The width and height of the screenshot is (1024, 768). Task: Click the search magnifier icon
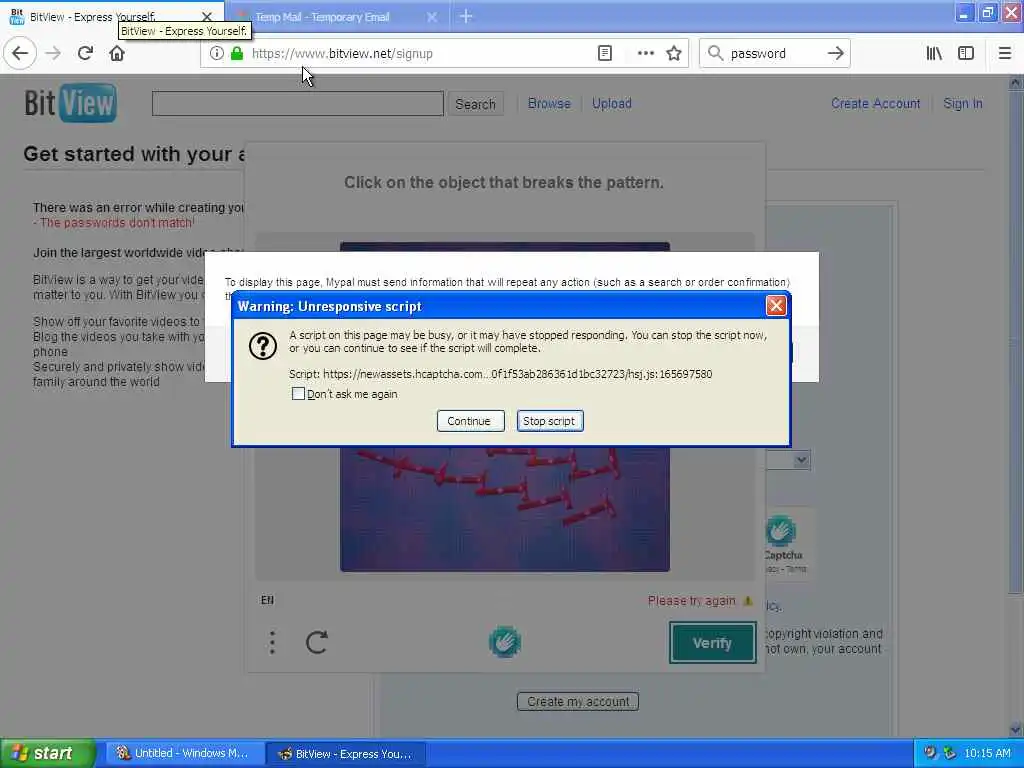(x=716, y=54)
